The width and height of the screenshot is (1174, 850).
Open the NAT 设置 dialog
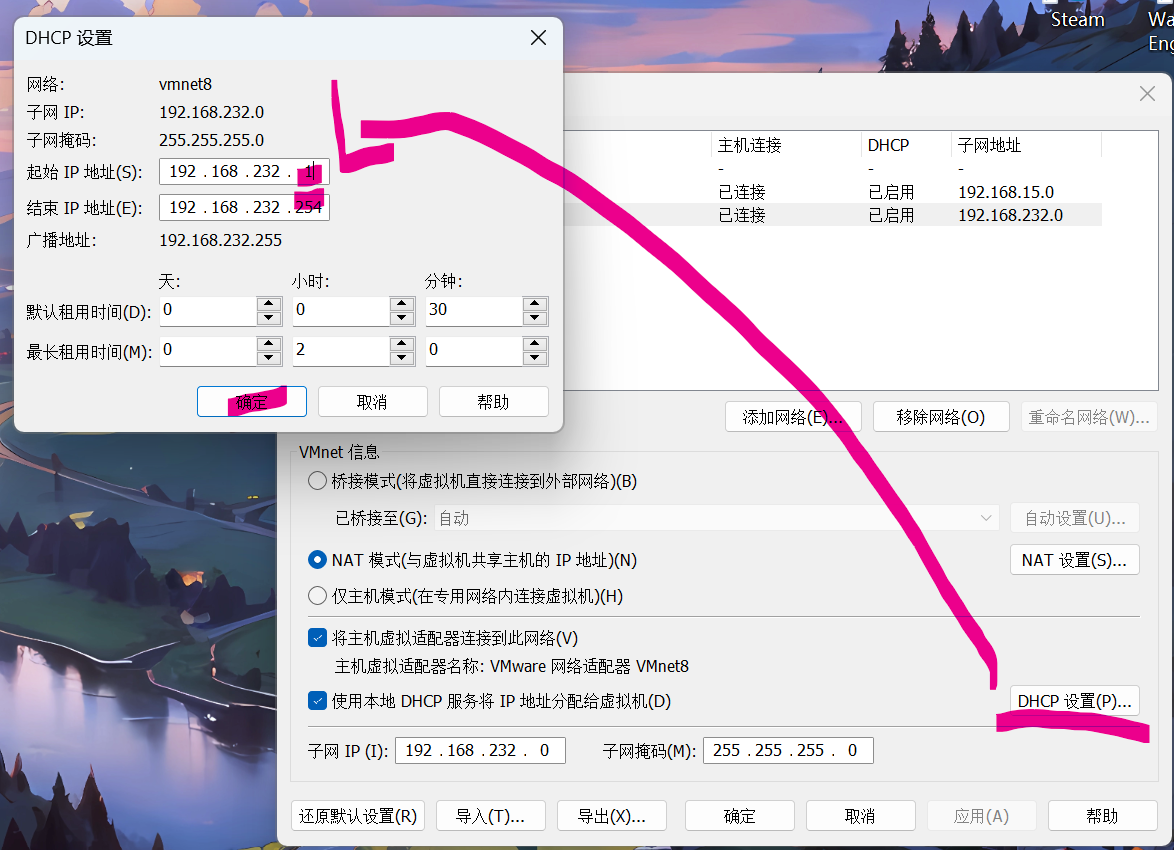[x=1074, y=559]
